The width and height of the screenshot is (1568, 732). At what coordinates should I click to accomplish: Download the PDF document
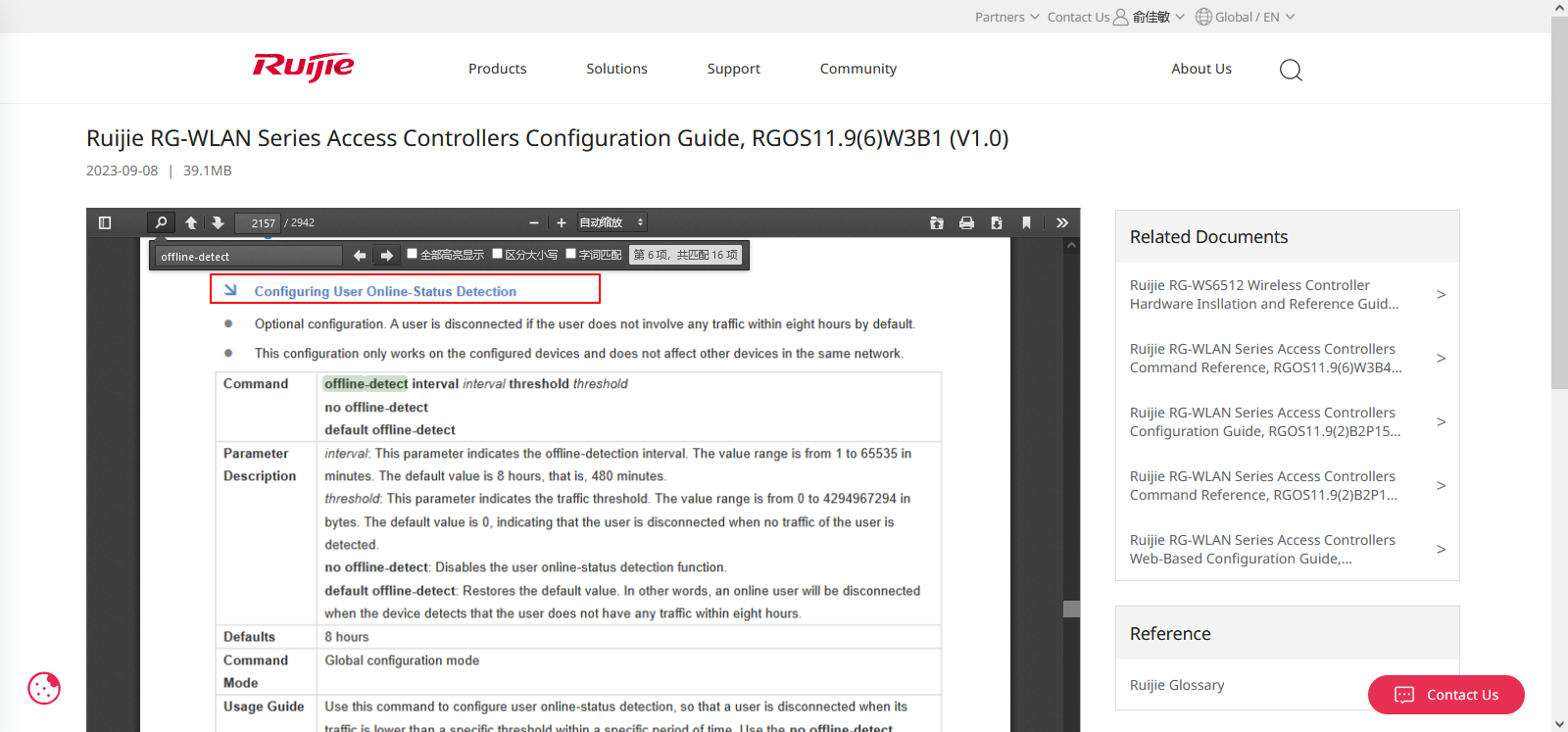click(997, 223)
